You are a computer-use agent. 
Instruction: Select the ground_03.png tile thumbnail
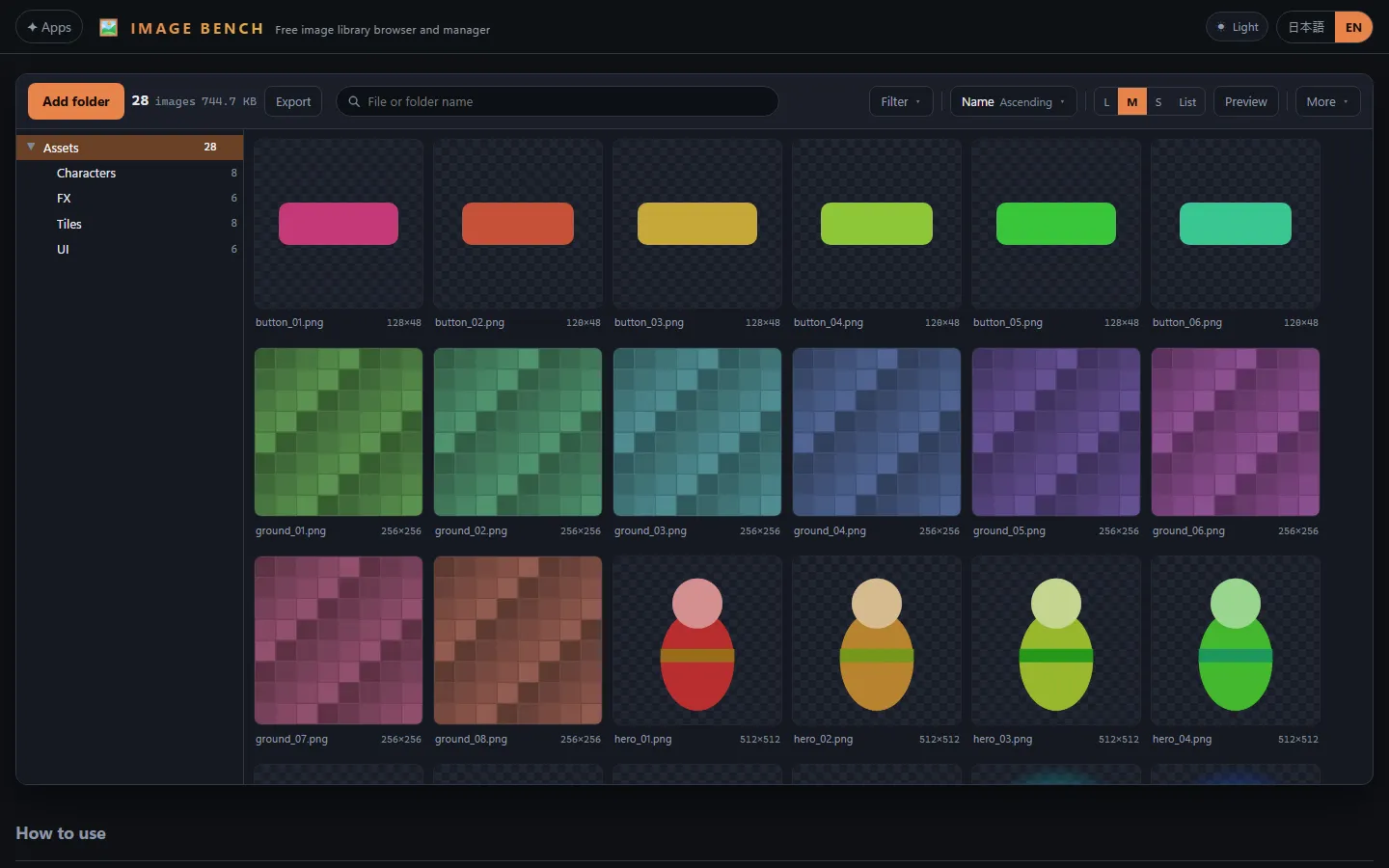tap(697, 432)
